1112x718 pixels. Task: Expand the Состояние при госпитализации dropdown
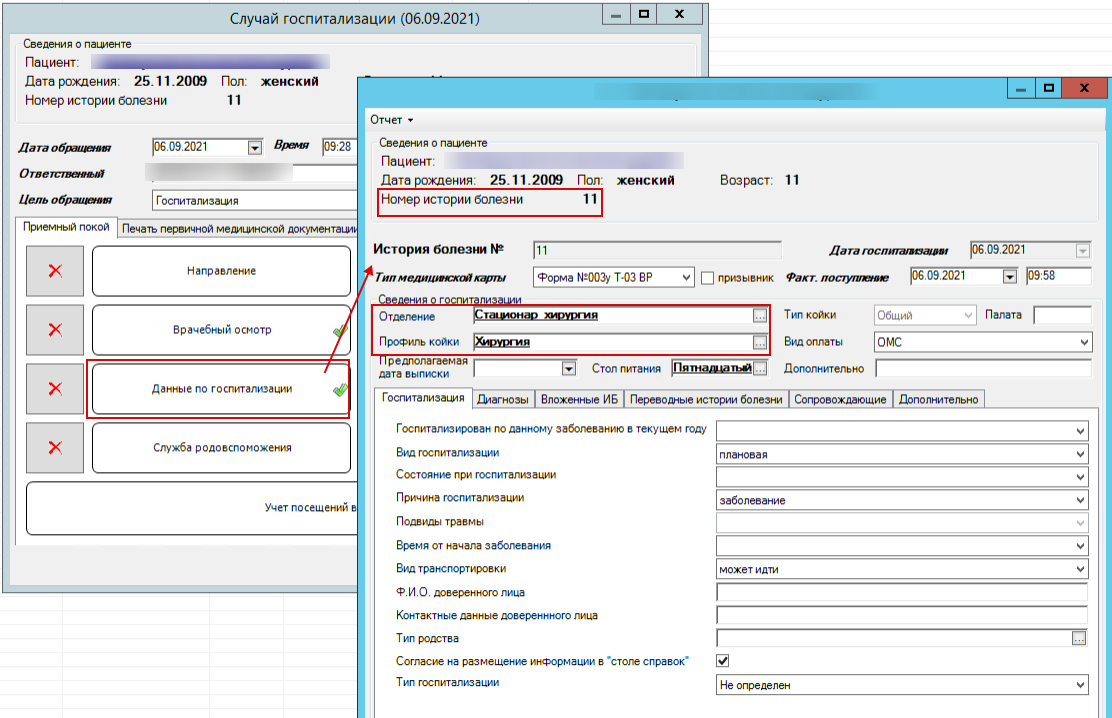(x=1080, y=477)
